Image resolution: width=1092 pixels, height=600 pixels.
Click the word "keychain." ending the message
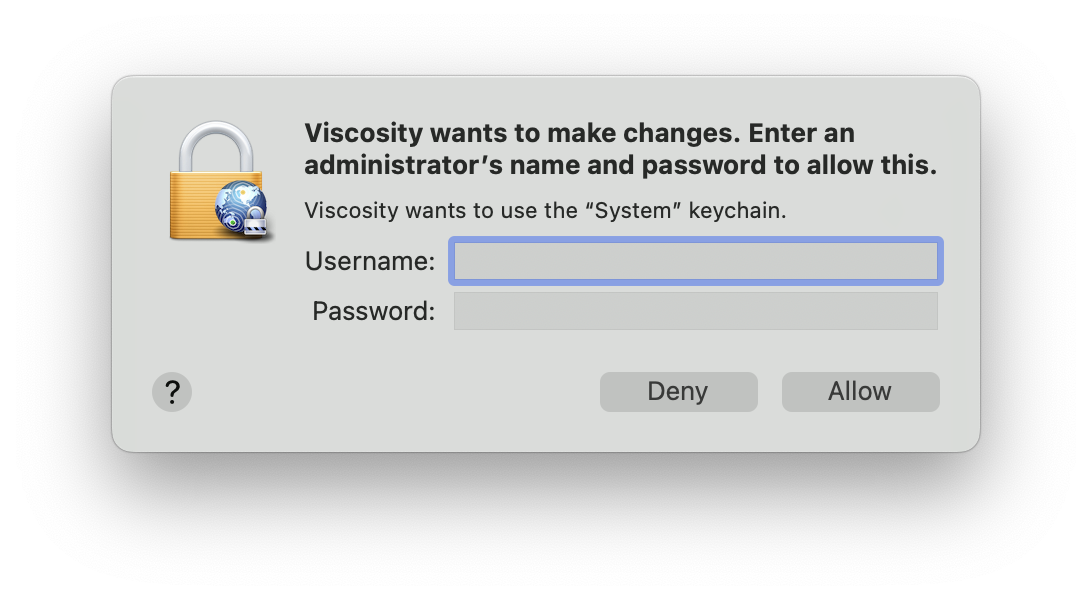(x=738, y=210)
